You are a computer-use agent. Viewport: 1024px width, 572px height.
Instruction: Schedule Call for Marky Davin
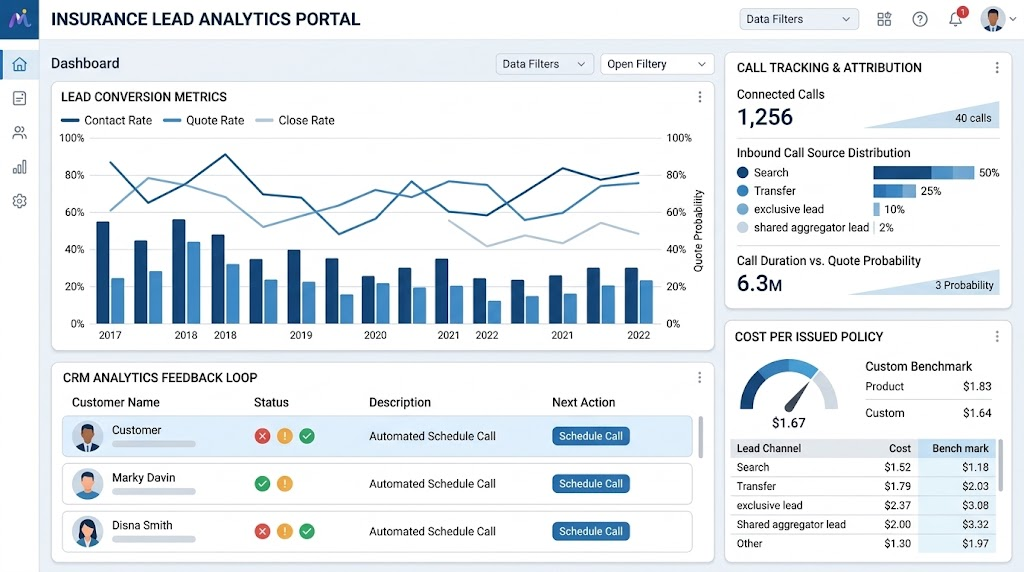pos(591,484)
